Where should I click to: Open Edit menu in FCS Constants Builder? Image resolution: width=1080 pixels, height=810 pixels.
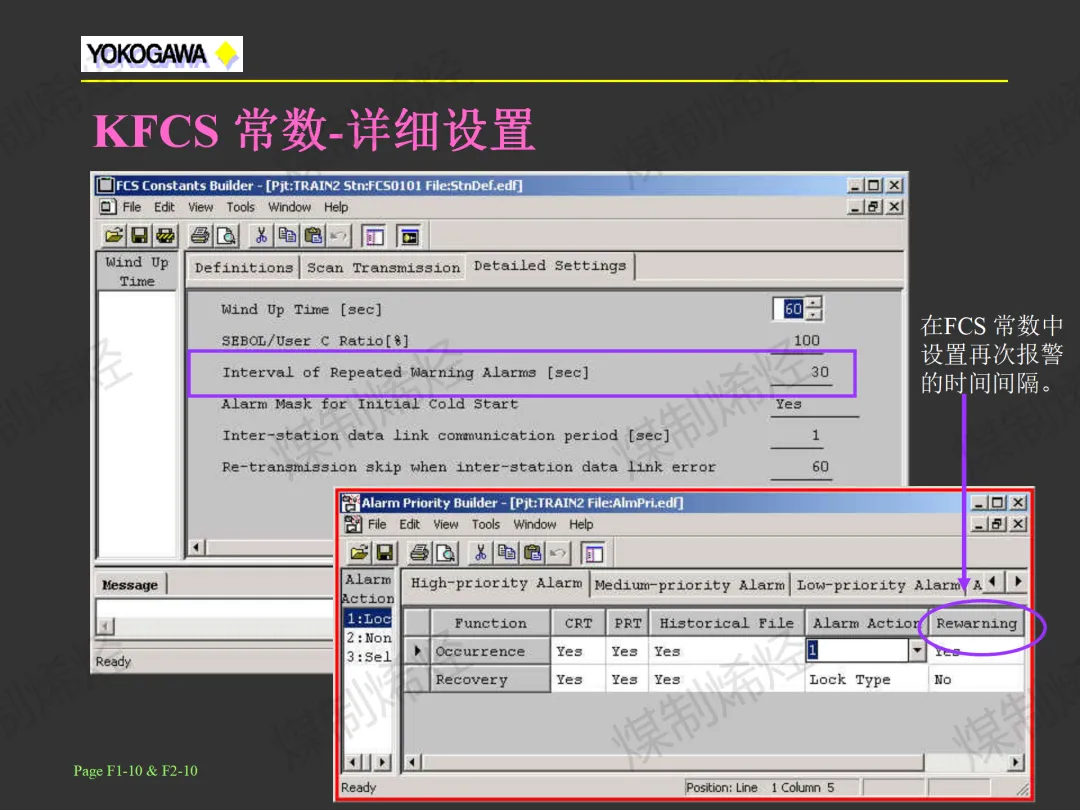(x=164, y=207)
